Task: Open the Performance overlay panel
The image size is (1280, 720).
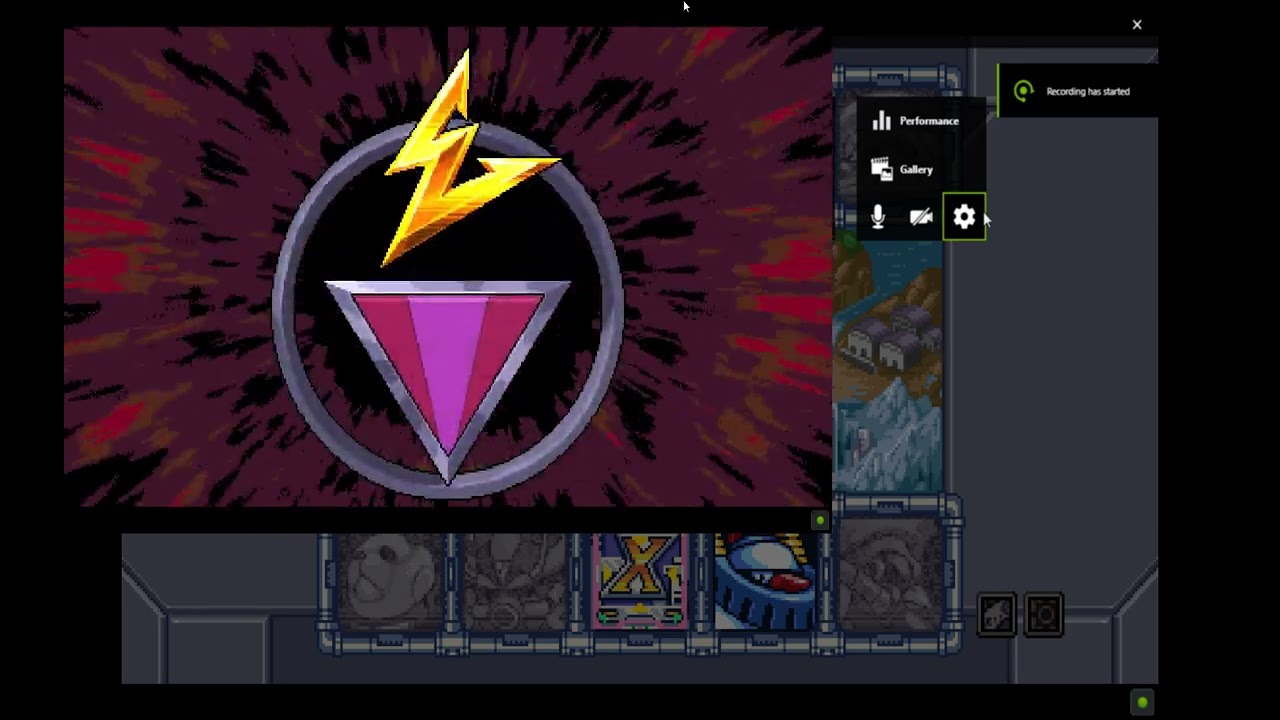Action: click(916, 121)
